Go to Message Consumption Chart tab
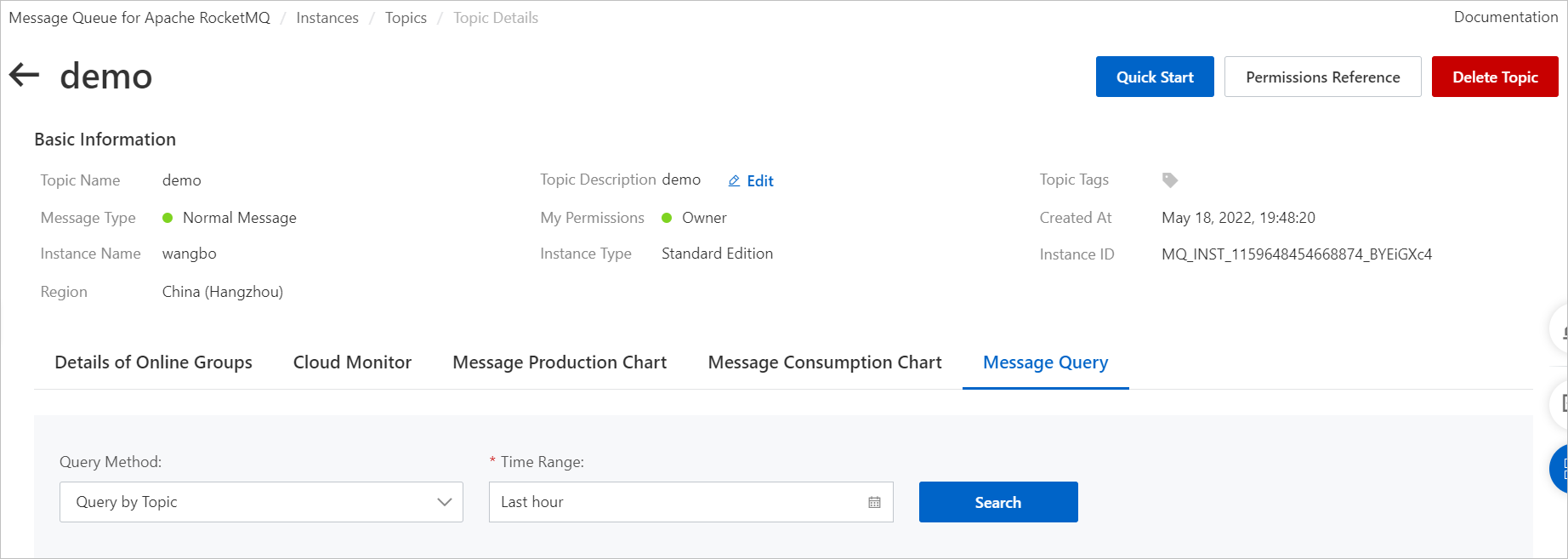The width and height of the screenshot is (1568, 559). (x=825, y=362)
